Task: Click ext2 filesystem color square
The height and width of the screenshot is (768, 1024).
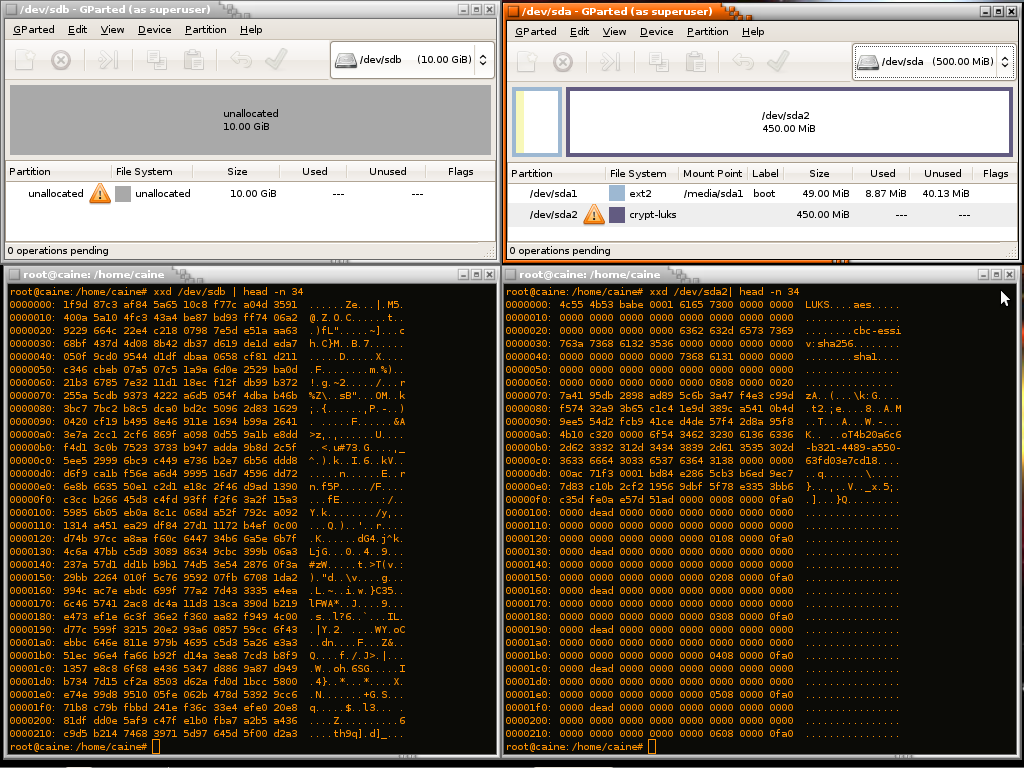Action: point(616,193)
